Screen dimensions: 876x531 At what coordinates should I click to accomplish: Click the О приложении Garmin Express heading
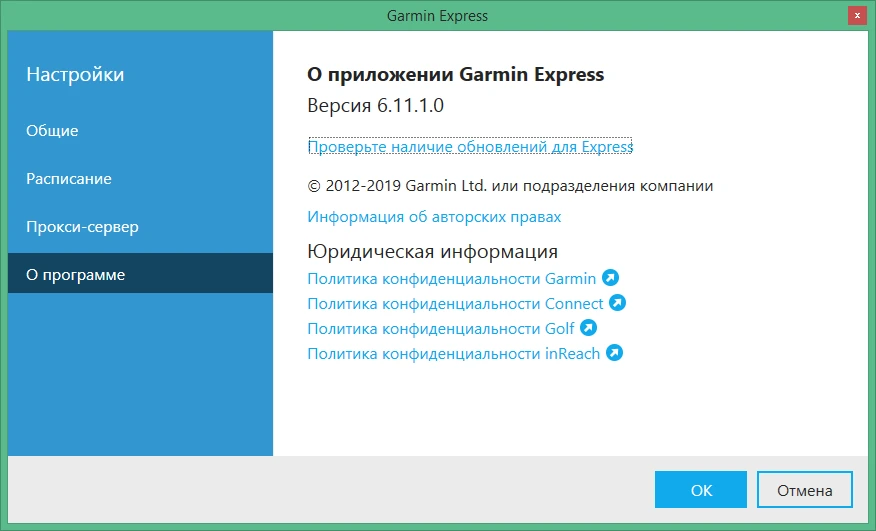(455, 74)
